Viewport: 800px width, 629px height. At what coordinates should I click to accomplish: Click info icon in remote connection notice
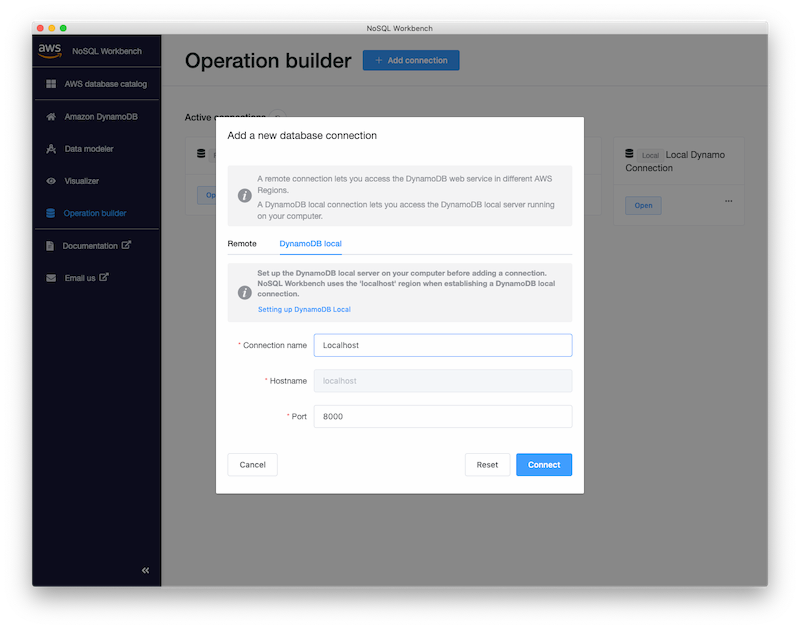click(245, 195)
